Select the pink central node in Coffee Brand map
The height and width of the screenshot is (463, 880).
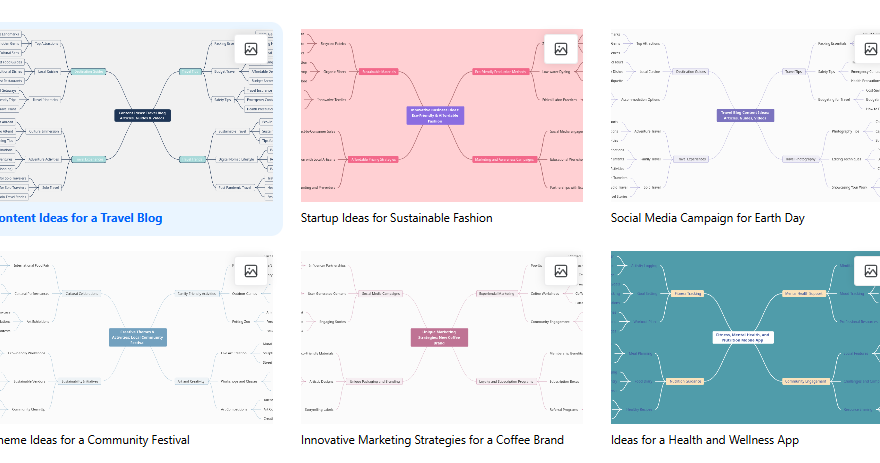pyautogui.click(x=439, y=337)
